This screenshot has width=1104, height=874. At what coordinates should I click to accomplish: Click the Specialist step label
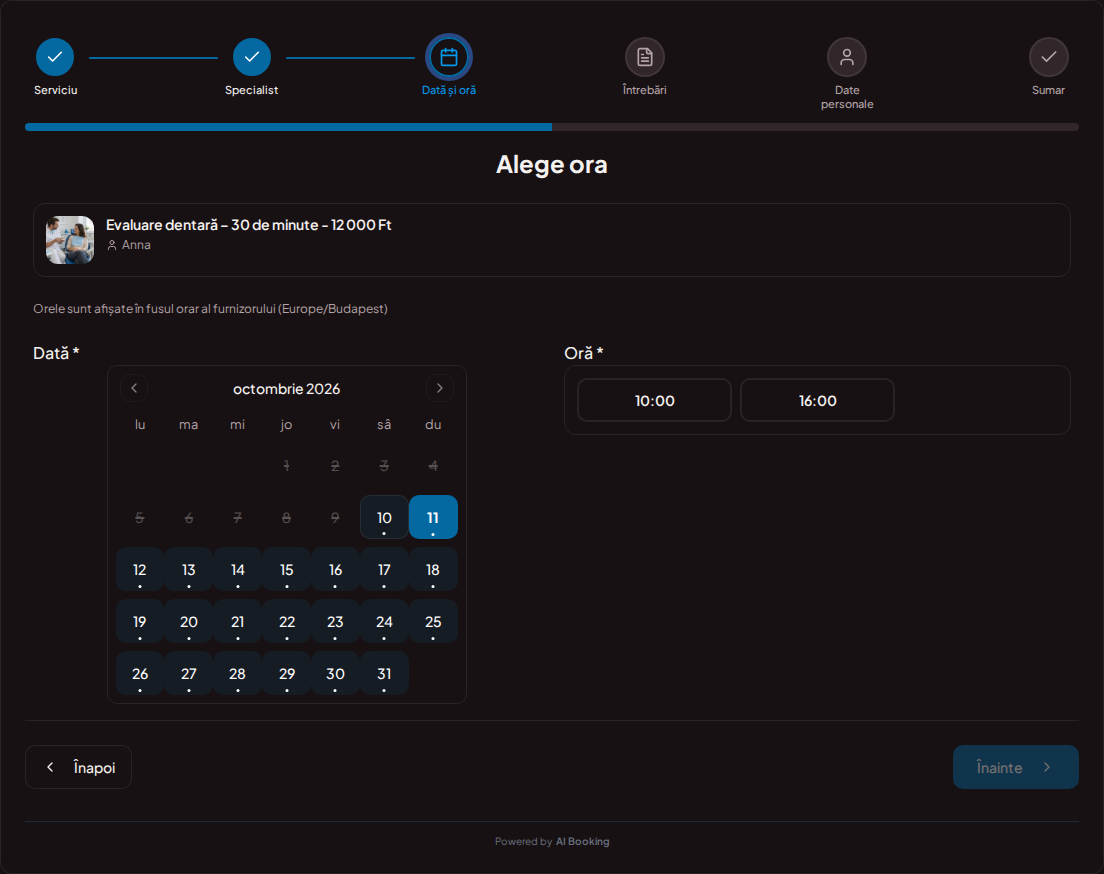(x=251, y=90)
